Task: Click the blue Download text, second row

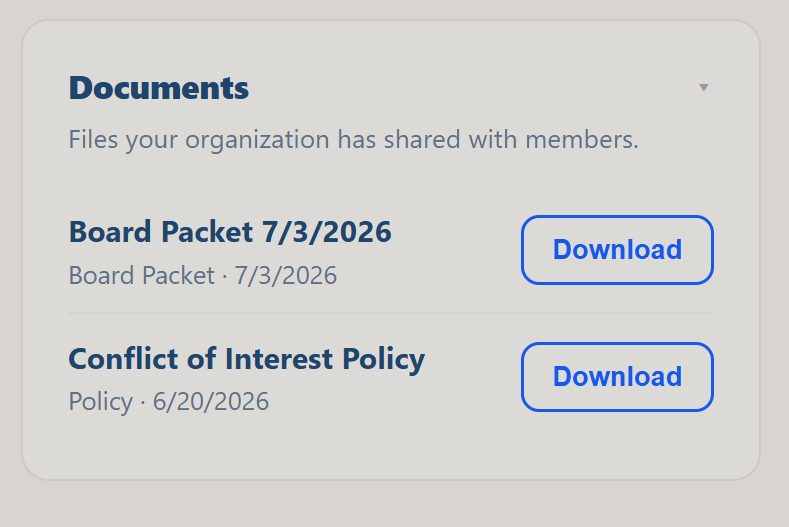Action: point(617,377)
